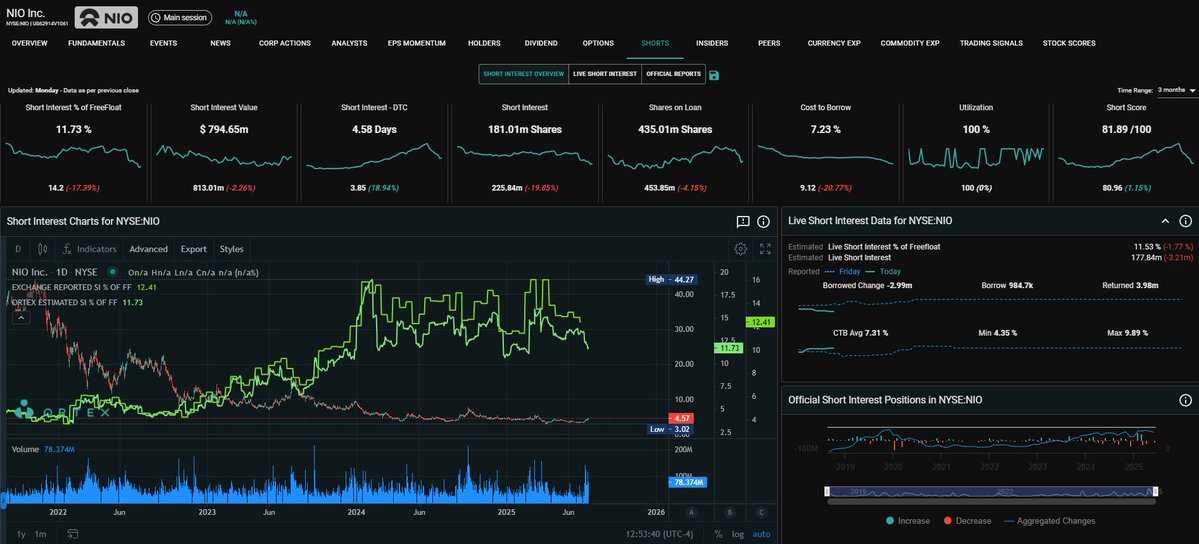This screenshot has height=544, width=1199.
Task: Open chart comment icon in Short Interest Charts header
Action: (x=742, y=222)
